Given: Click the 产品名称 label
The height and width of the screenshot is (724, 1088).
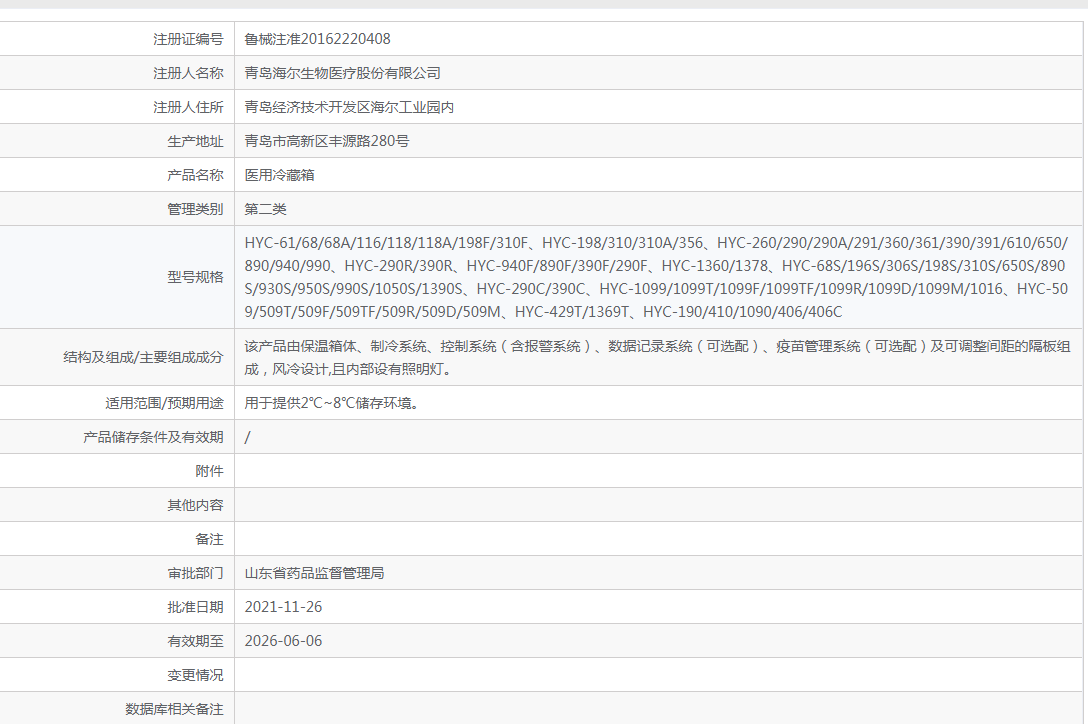Looking at the screenshot, I should pos(195,175).
